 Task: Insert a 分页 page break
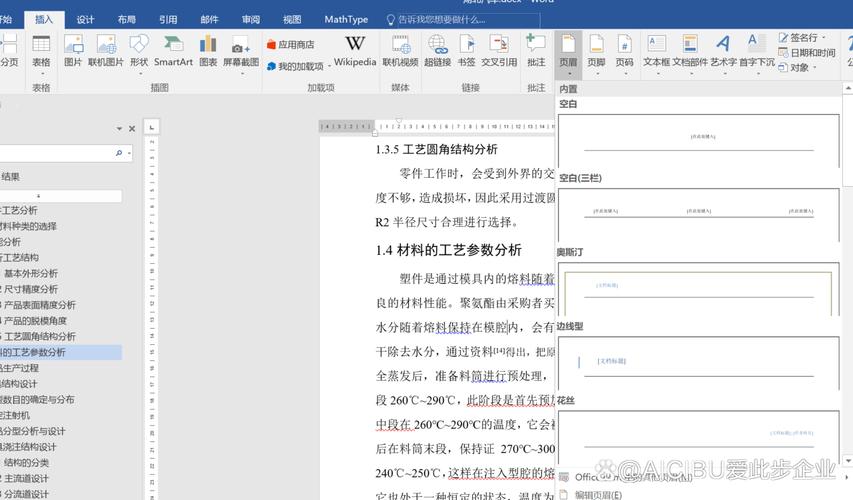click(x=9, y=51)
